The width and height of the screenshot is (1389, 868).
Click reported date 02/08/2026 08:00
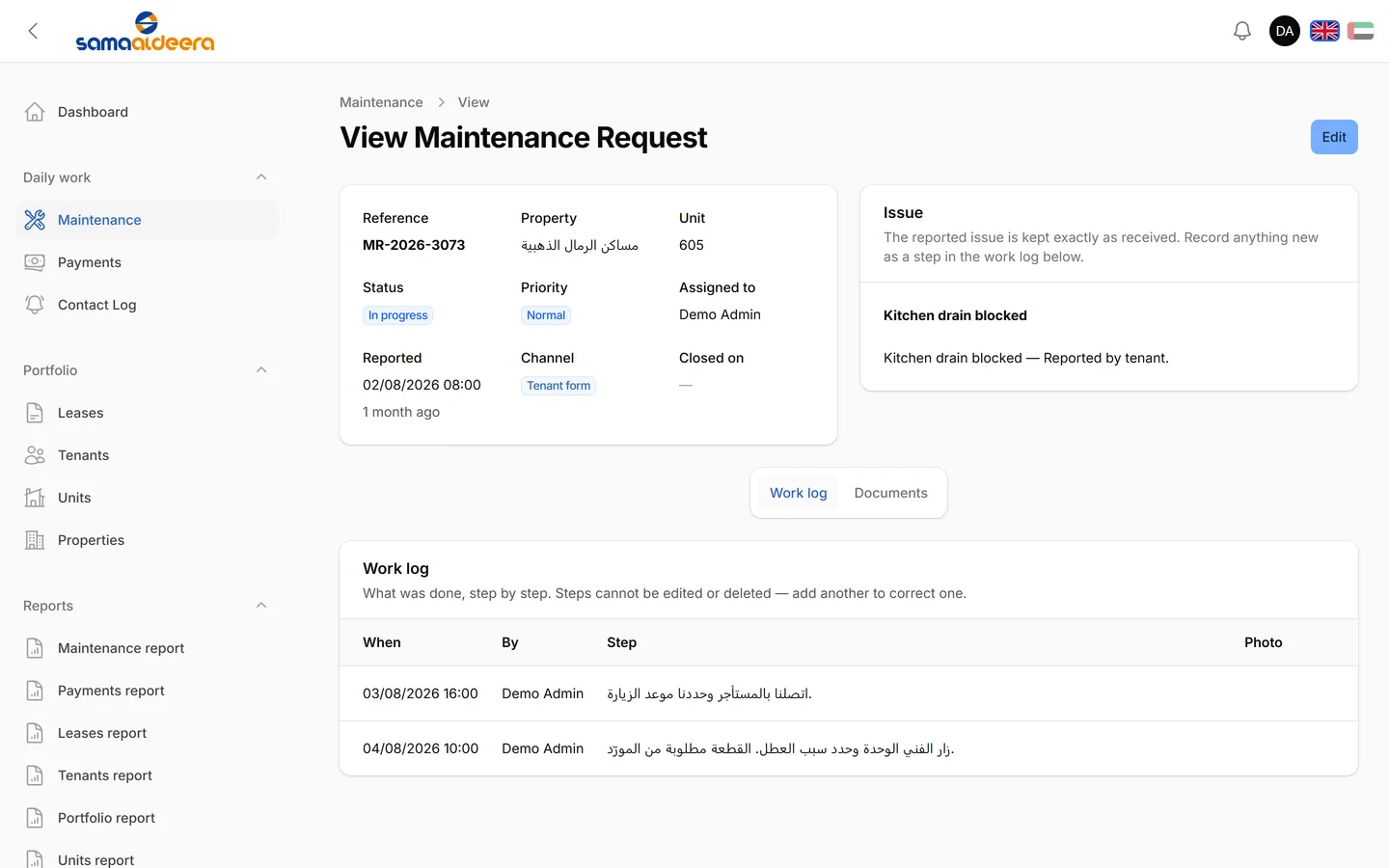(422, 385)
